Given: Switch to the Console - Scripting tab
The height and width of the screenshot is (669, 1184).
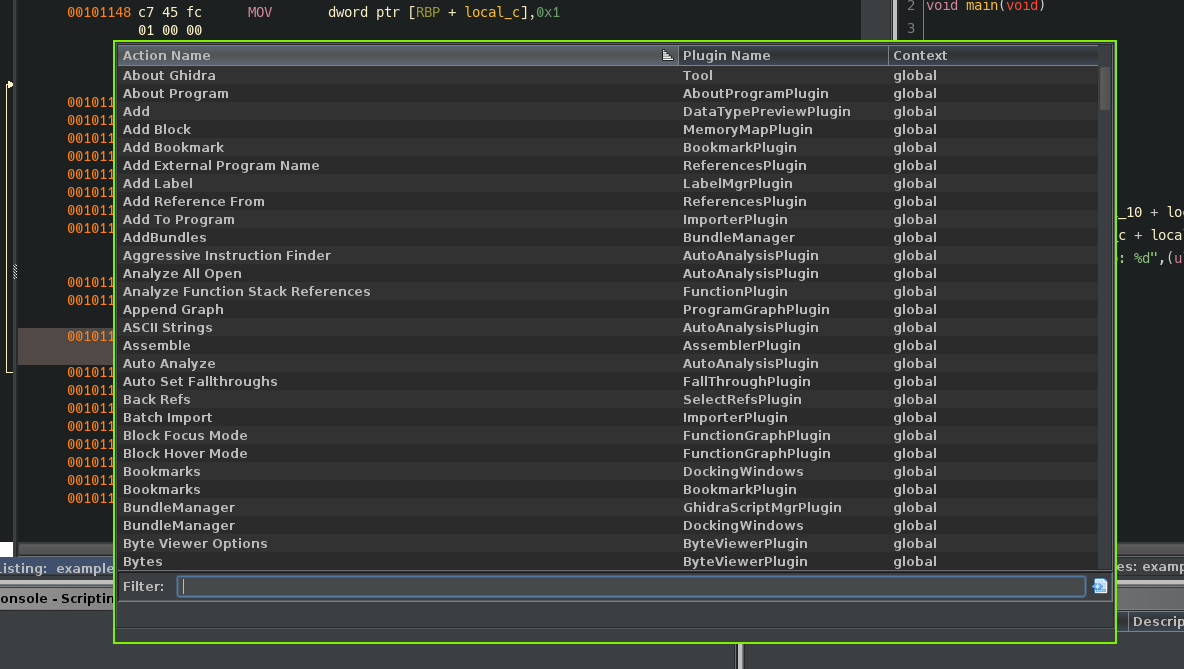Looking at the screenshot, I should [57, 599].
